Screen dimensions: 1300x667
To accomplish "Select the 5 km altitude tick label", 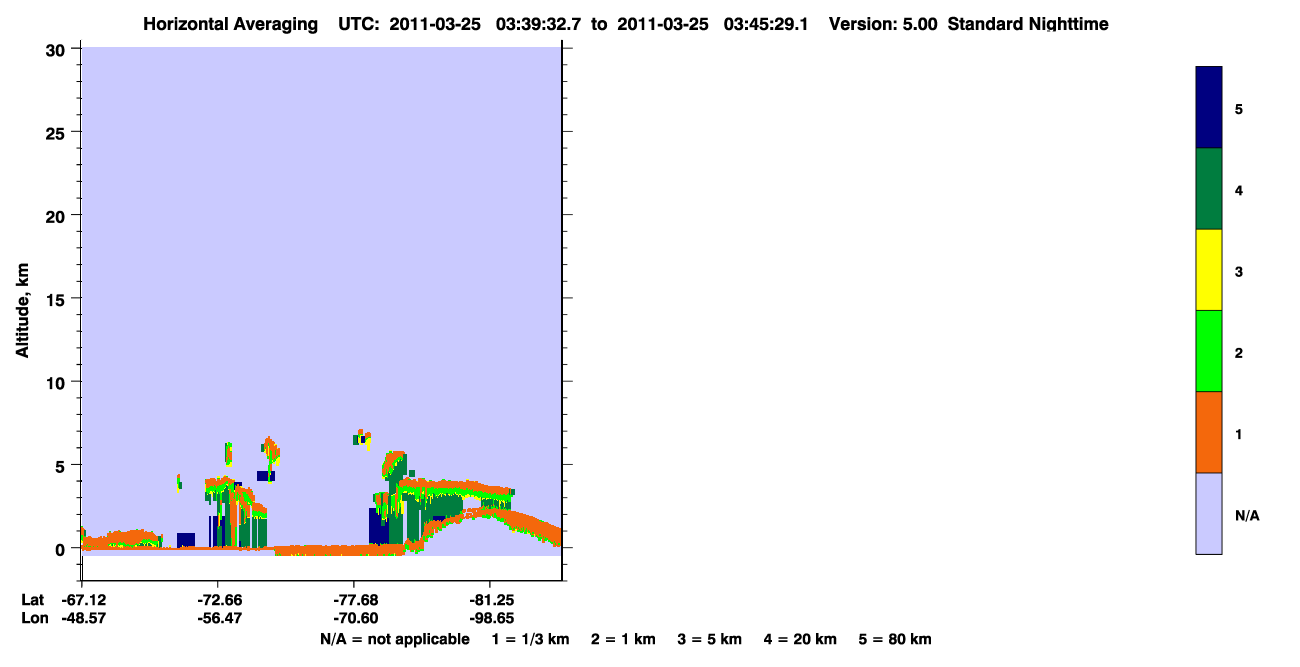I will (x=62, y=466).
